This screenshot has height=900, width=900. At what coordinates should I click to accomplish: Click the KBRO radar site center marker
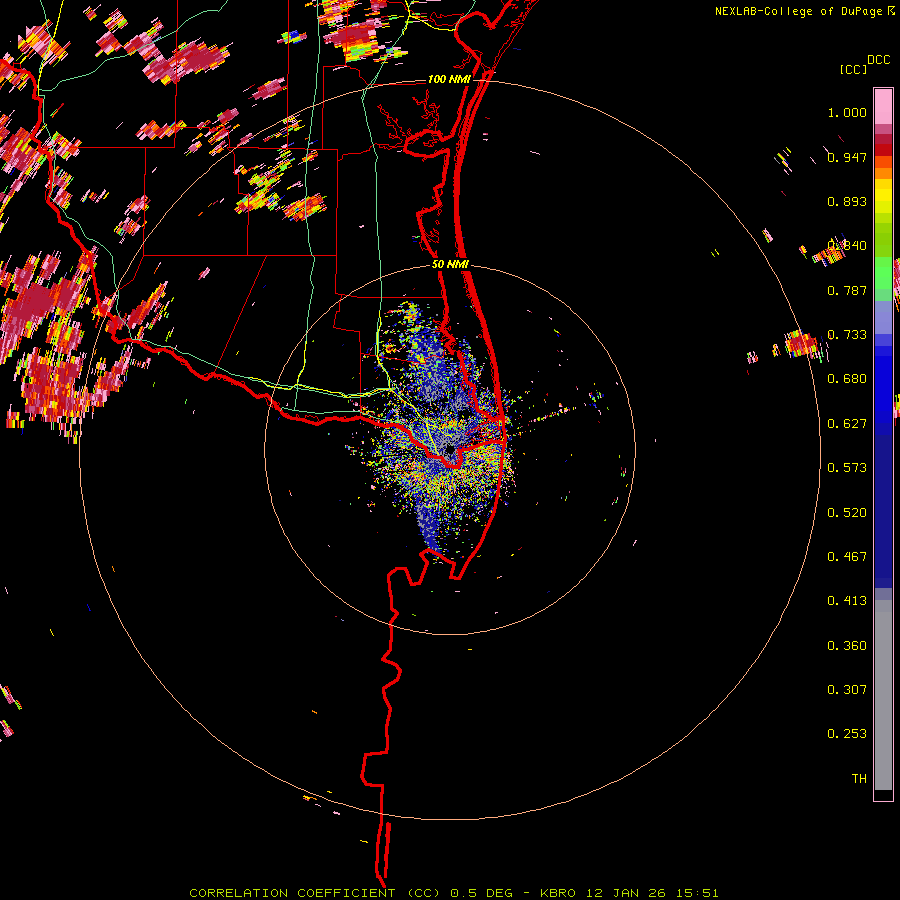pyautogui.click(x=450, y=450)
